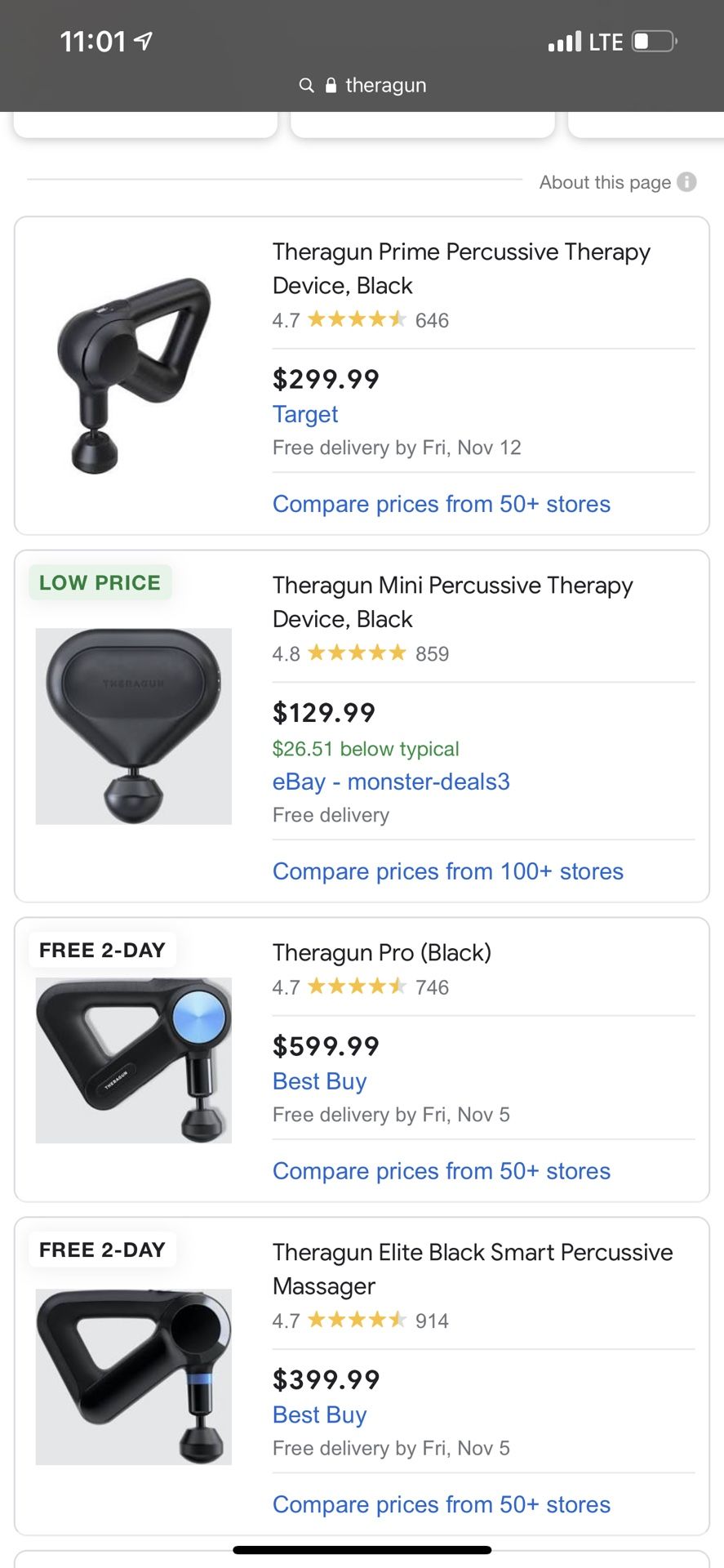This screenshot has width=724, height=1568.
Task: Open the Target store link
Action: click(305, 414)
